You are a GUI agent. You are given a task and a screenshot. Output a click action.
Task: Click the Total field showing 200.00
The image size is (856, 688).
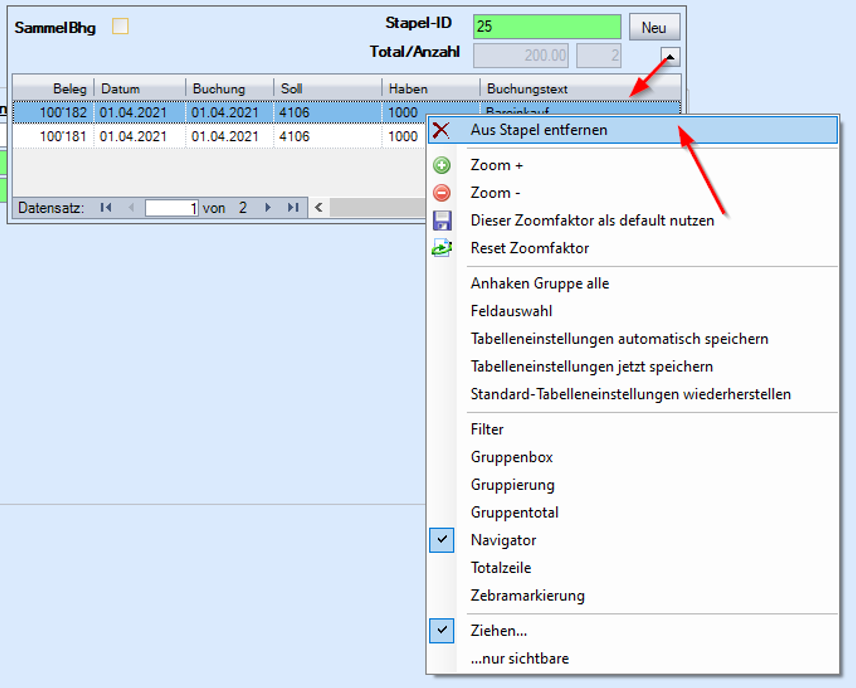click(x=521, y=55)
